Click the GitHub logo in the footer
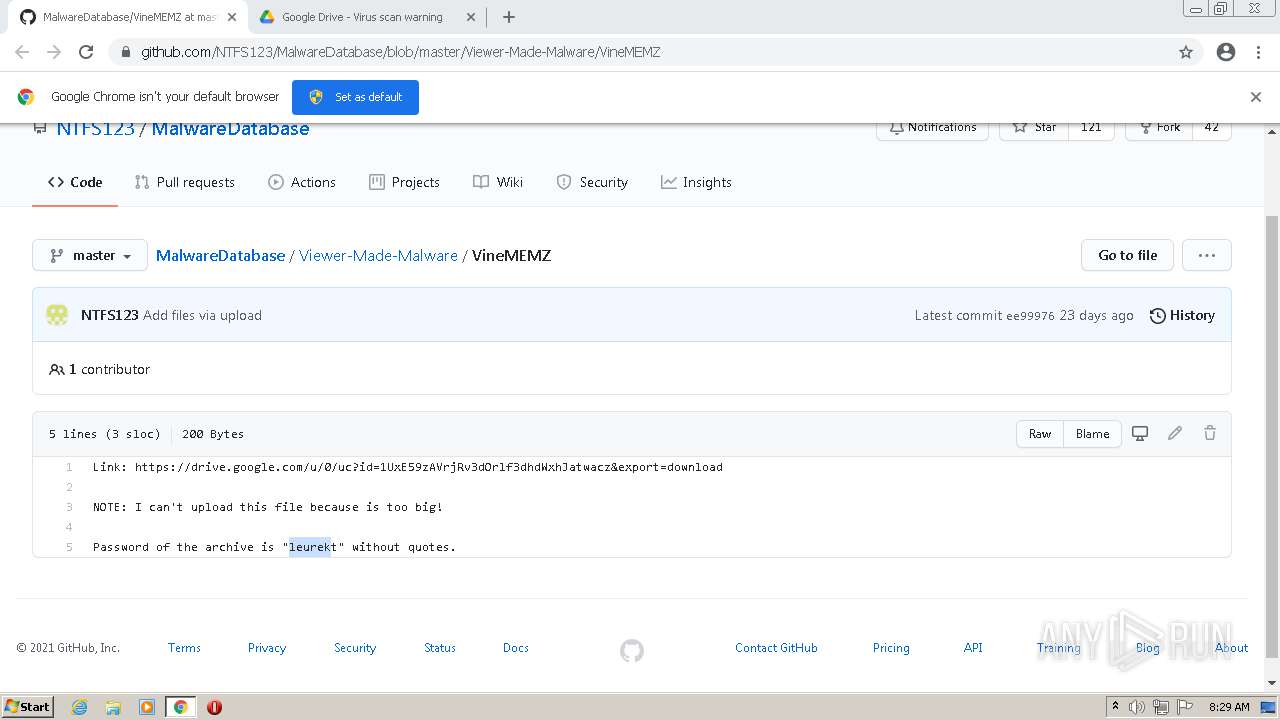The width and height of the screenshot is (1280, 720). point(632,651)
